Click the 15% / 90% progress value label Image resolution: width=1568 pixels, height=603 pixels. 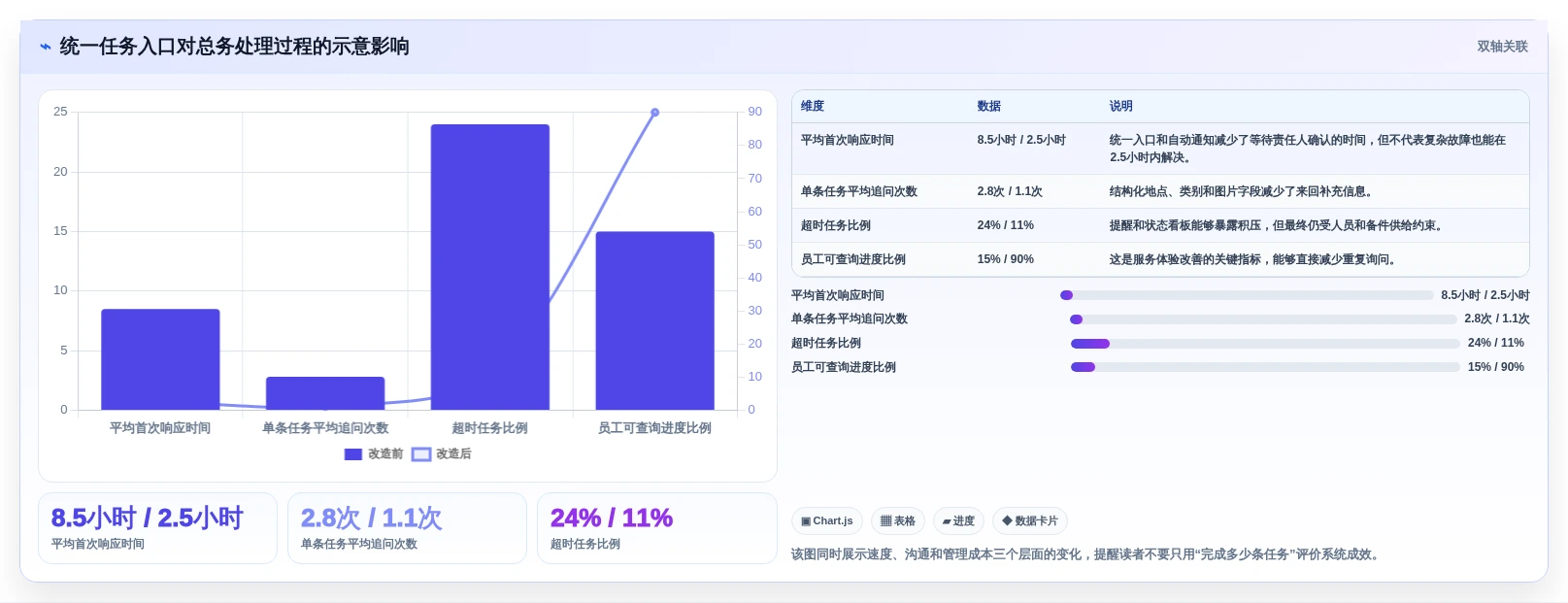pyautogui.click(x=1496, y=367)
